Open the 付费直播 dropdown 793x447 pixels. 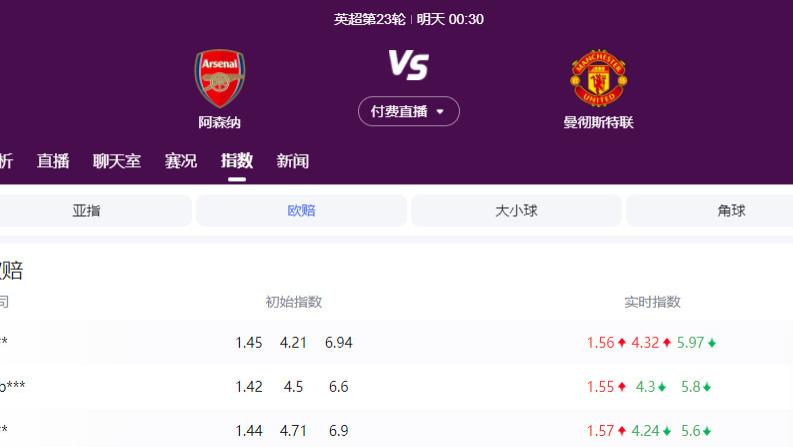point(408,111)
